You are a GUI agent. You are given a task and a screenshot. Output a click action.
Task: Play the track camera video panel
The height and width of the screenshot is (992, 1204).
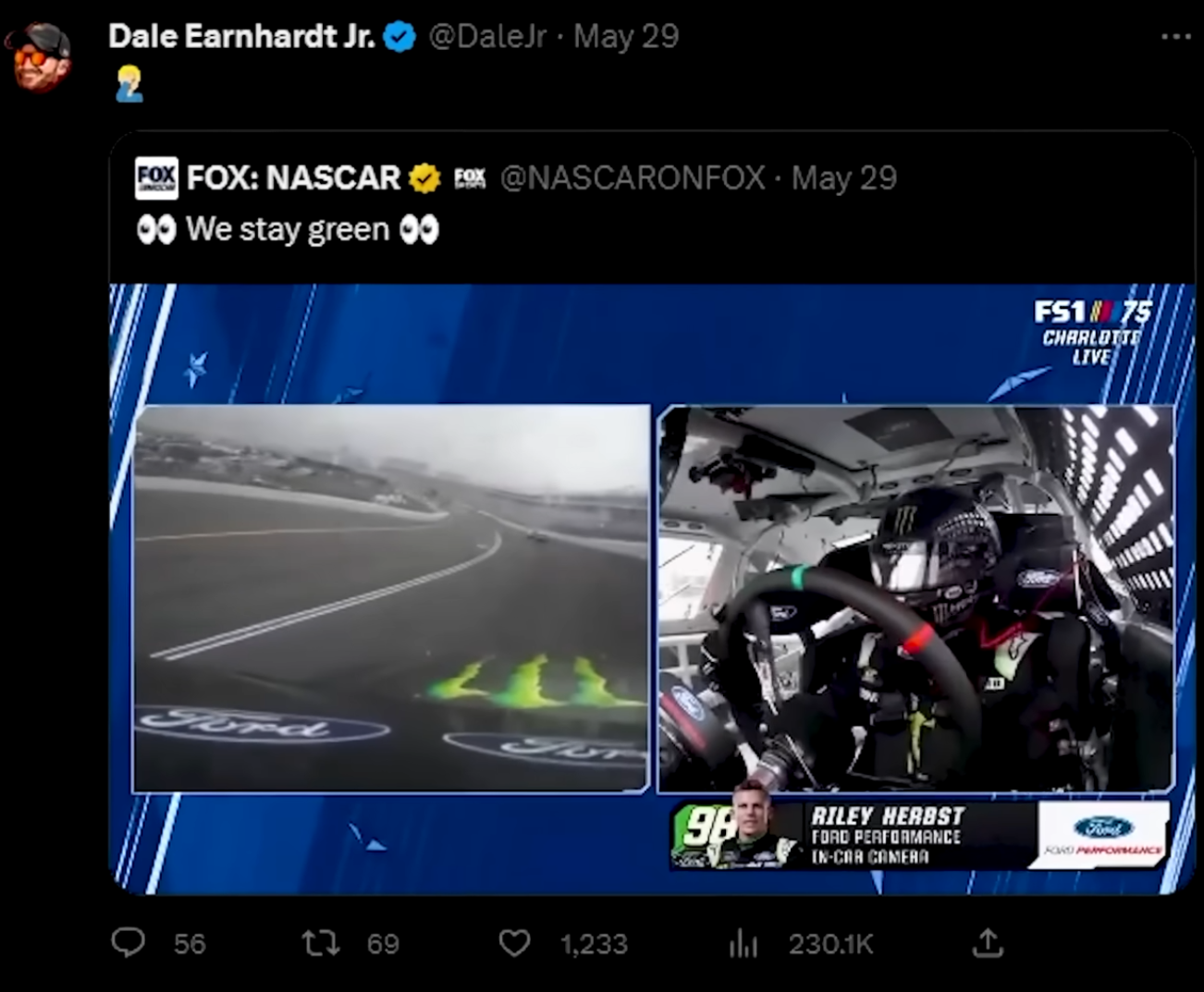click(x=391, y=598)
